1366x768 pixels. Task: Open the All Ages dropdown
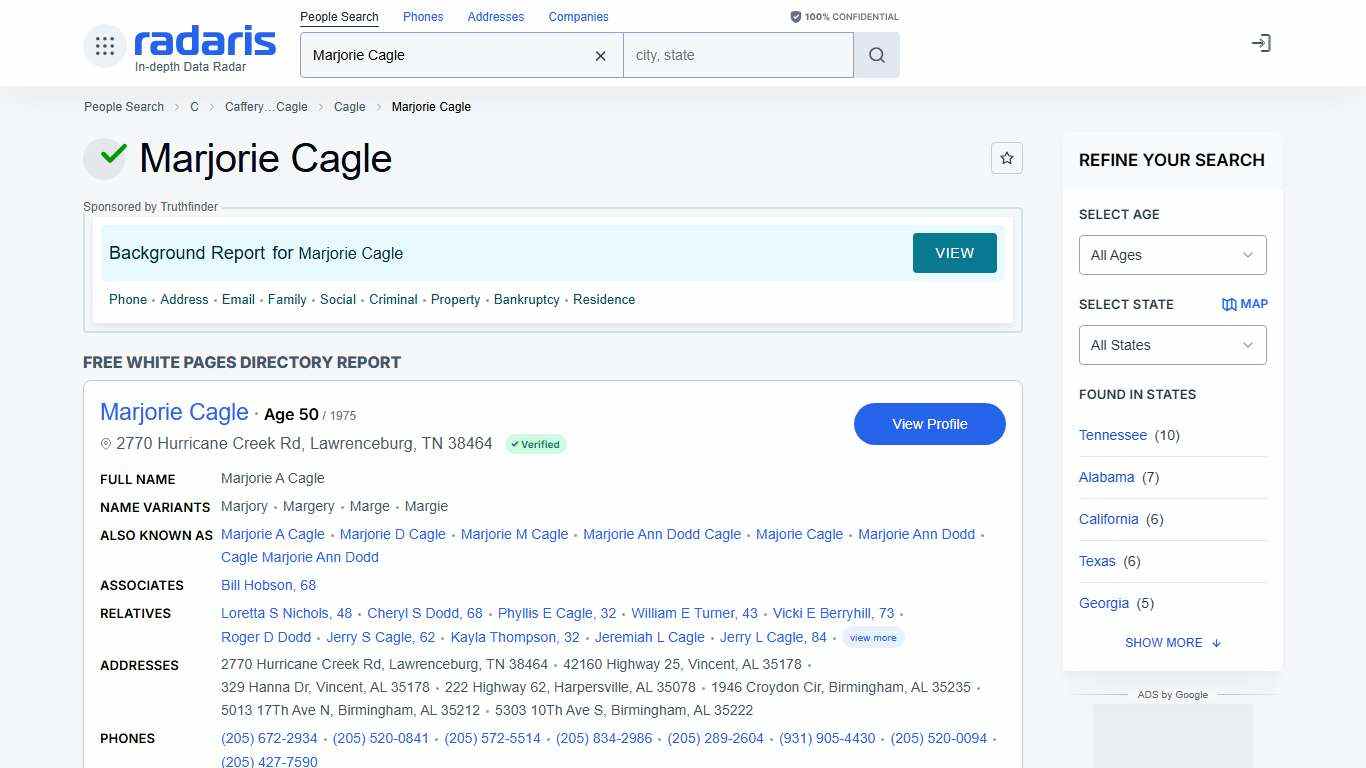(x=1172, y=255)
